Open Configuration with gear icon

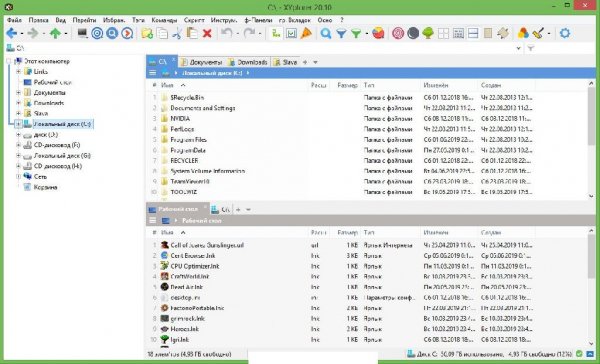[x=565, y=33]
